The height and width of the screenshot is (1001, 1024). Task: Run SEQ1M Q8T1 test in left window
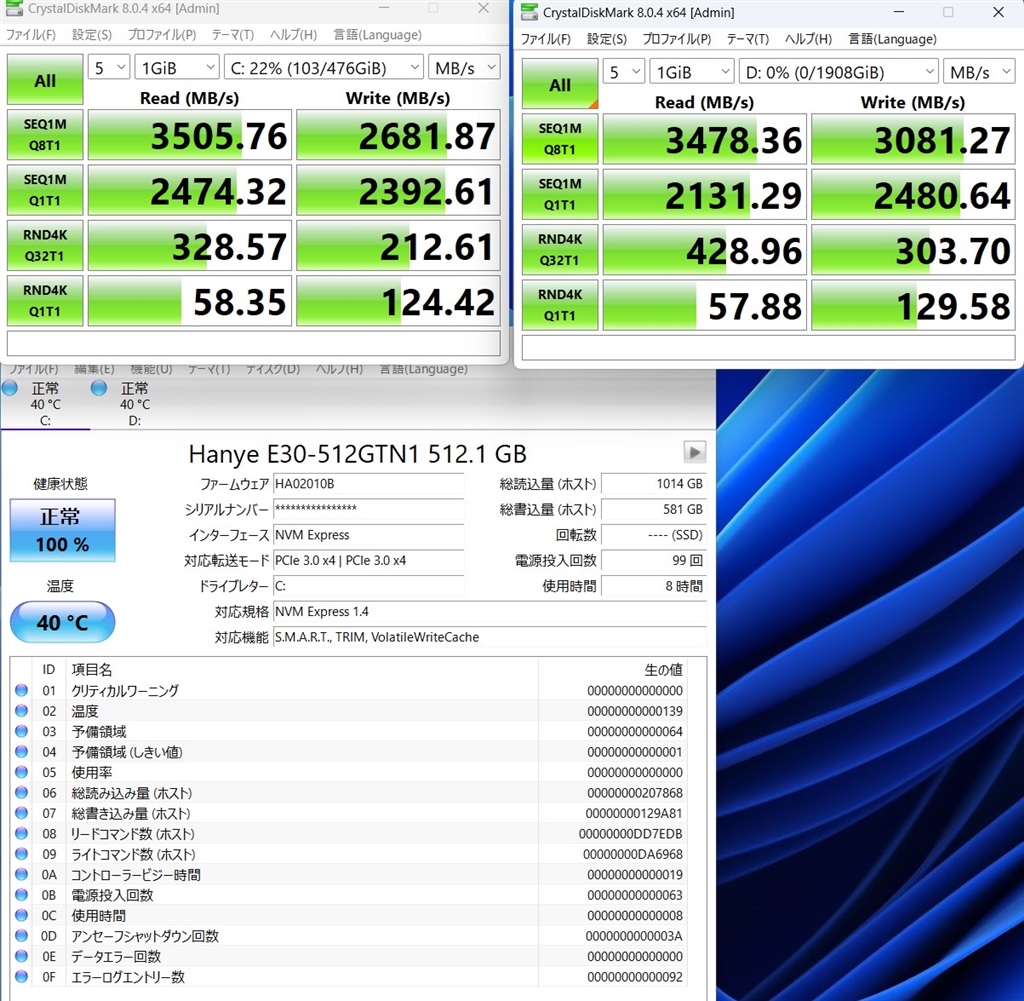click(x=45, y=135)
